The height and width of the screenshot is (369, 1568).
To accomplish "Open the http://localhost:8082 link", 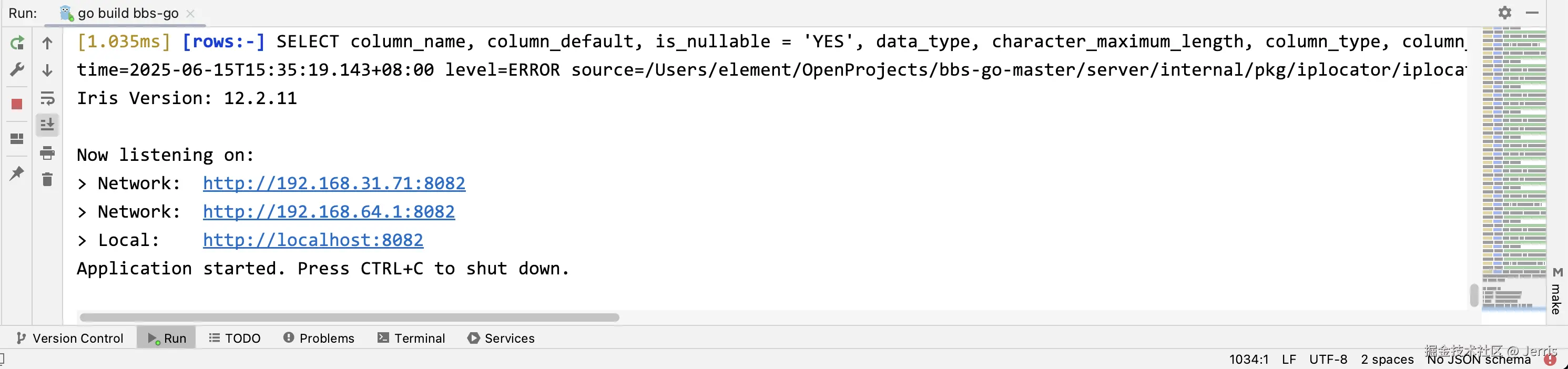I will 313,240.
